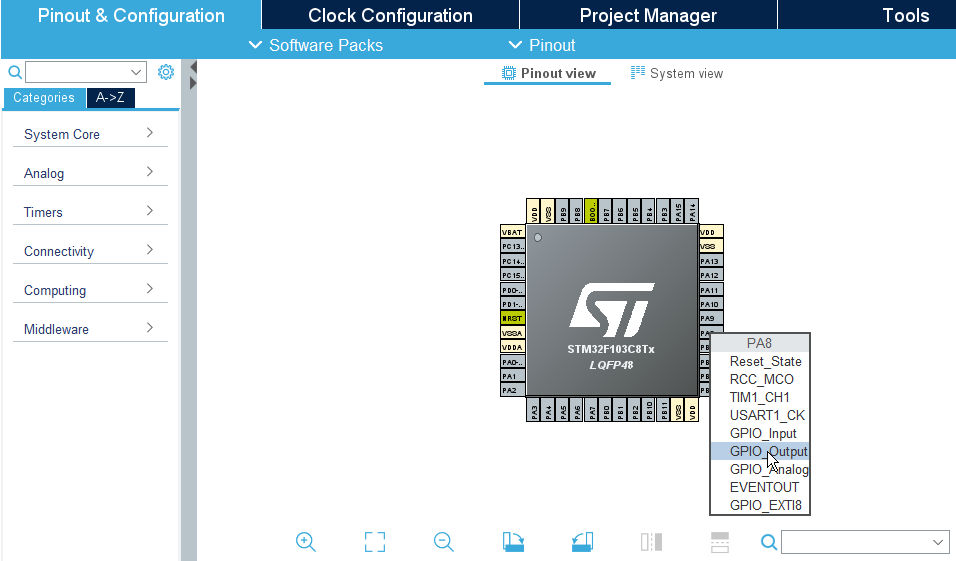956x561 pixels.
Task: Select the PC13 pin on the chip
Action: click(513, 246)
